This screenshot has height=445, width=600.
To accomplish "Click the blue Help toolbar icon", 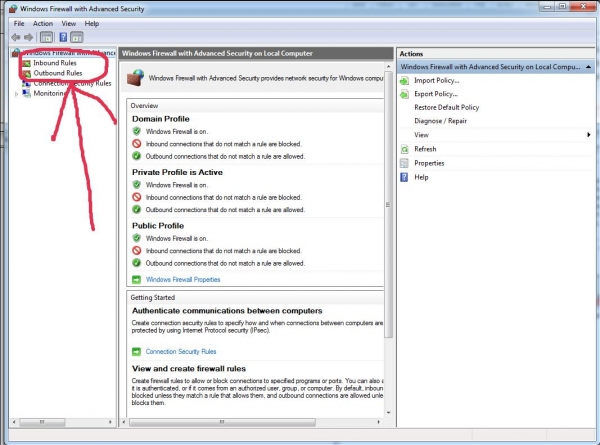I will click(63, 37).
